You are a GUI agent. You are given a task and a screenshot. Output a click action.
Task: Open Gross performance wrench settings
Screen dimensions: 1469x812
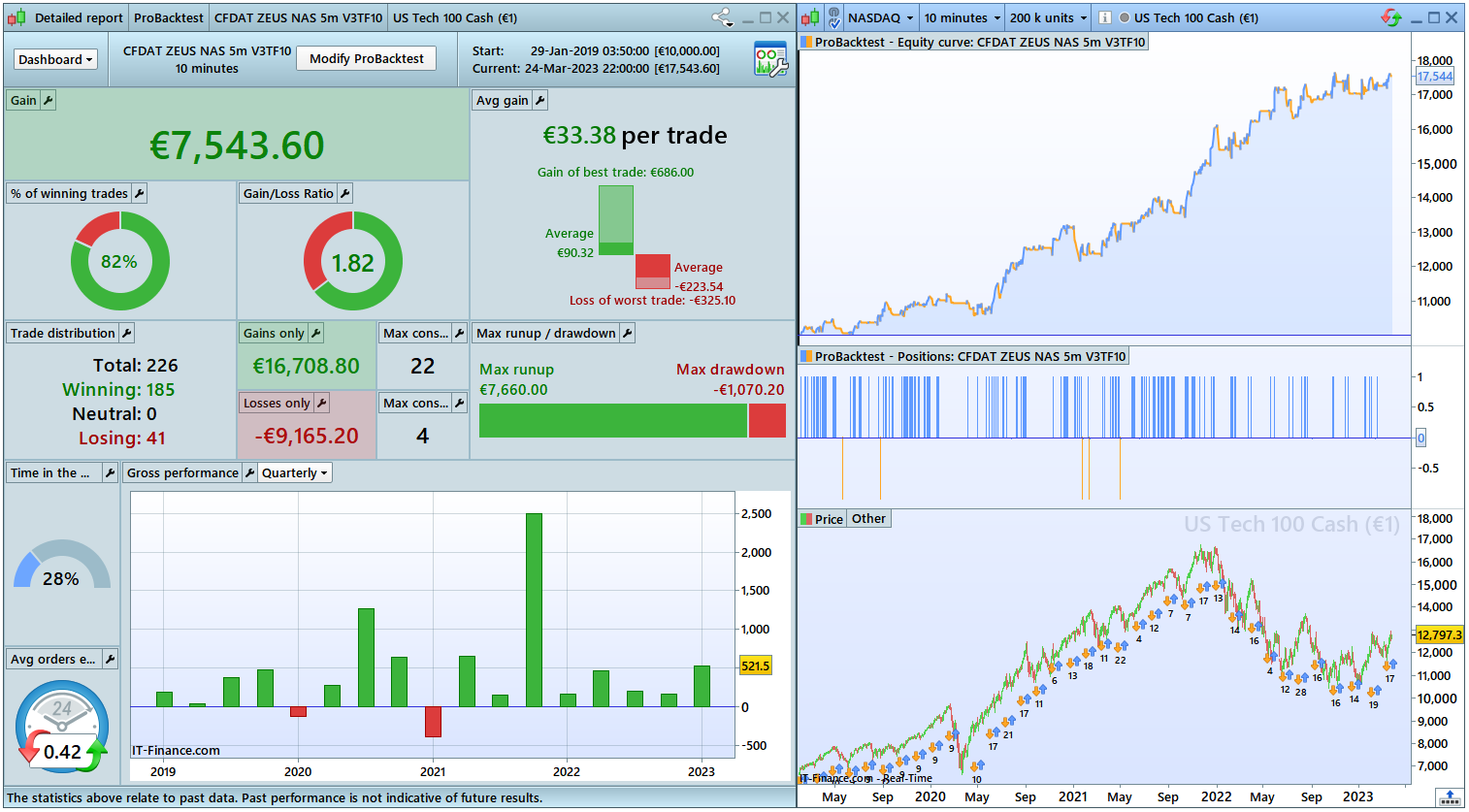click(249, 472)
